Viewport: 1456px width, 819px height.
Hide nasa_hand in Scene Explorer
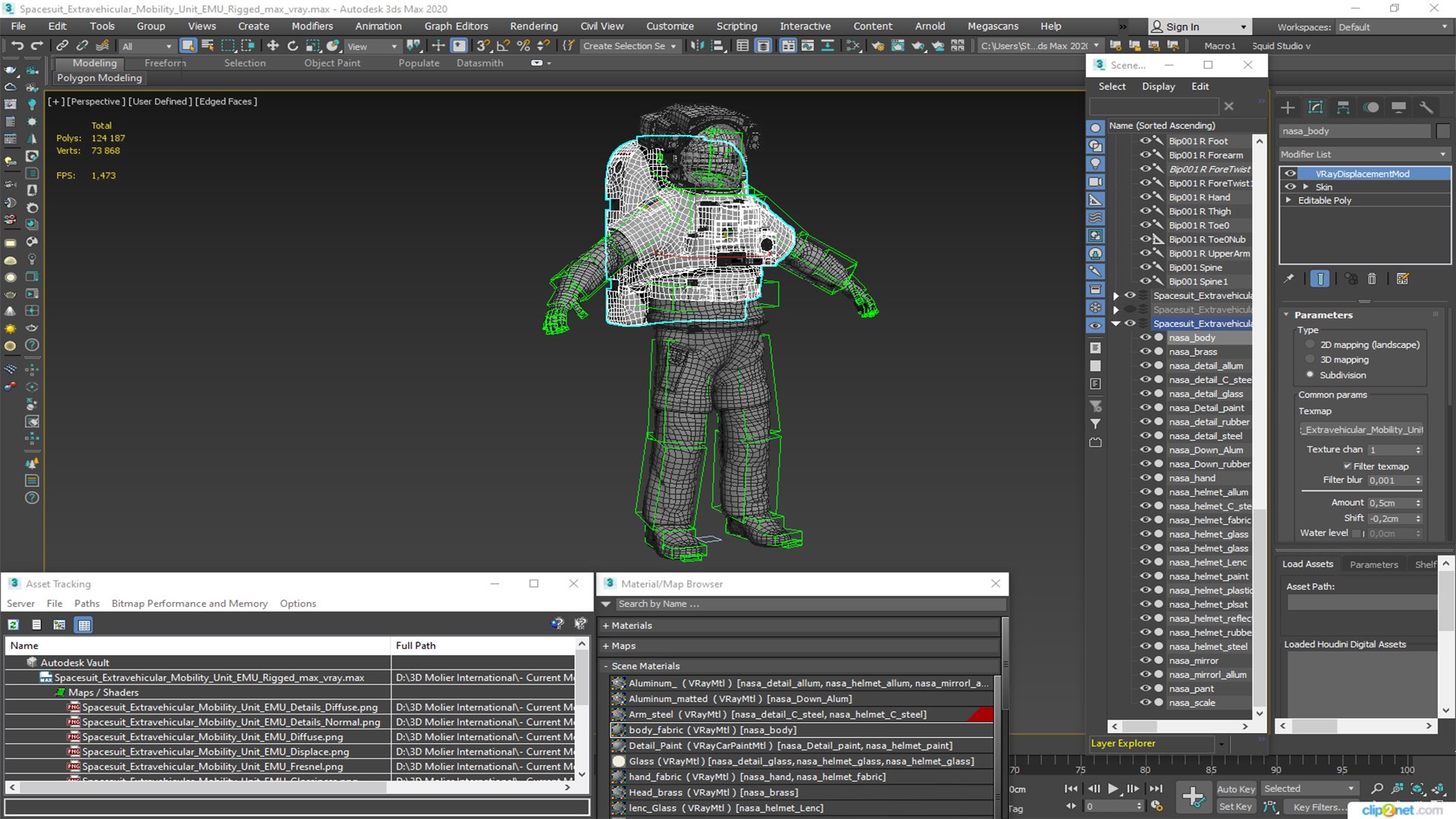pyautogui.click(x=1145, y=478)
